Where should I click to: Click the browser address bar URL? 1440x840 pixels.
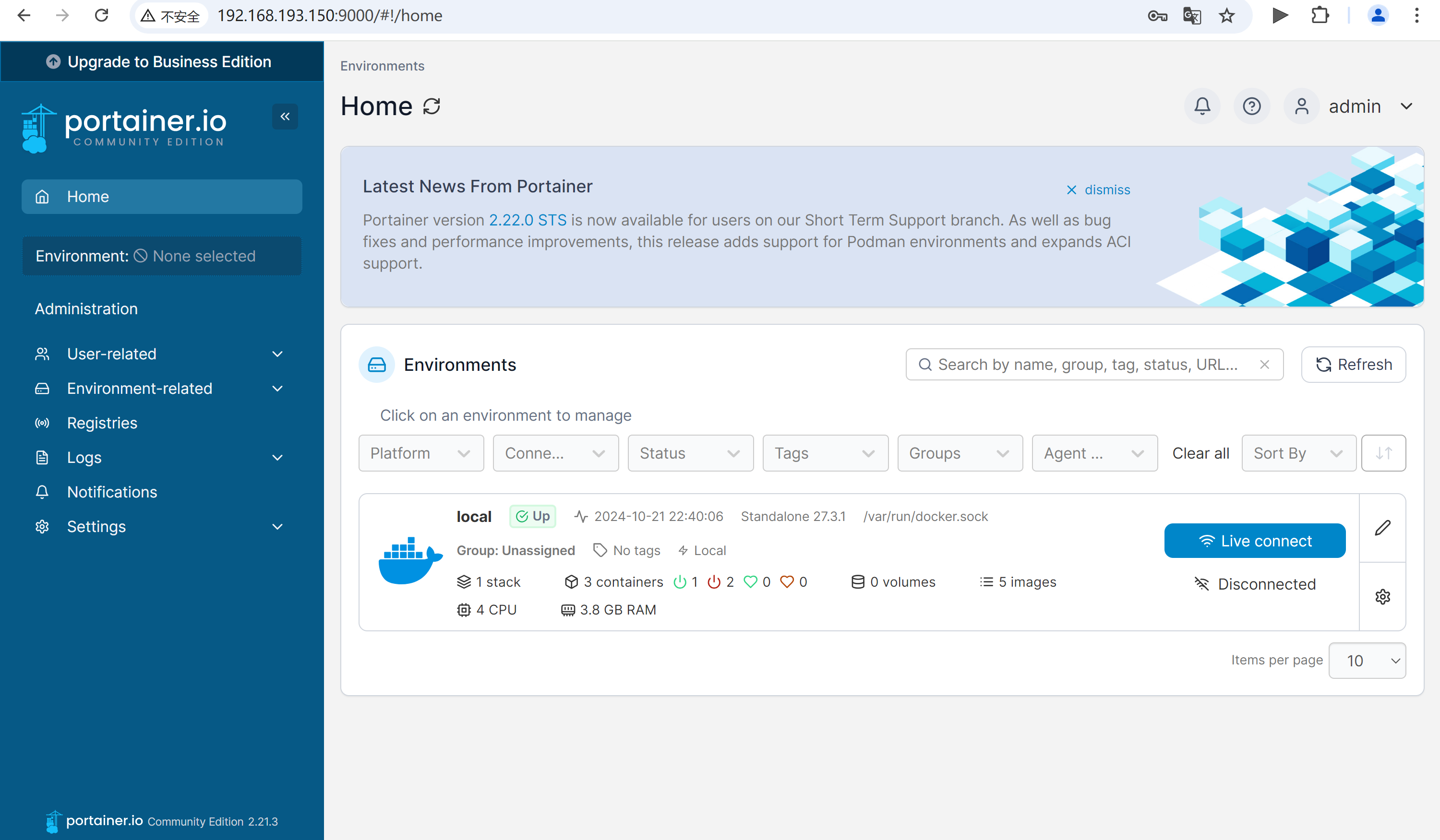(x=330, y=16)
